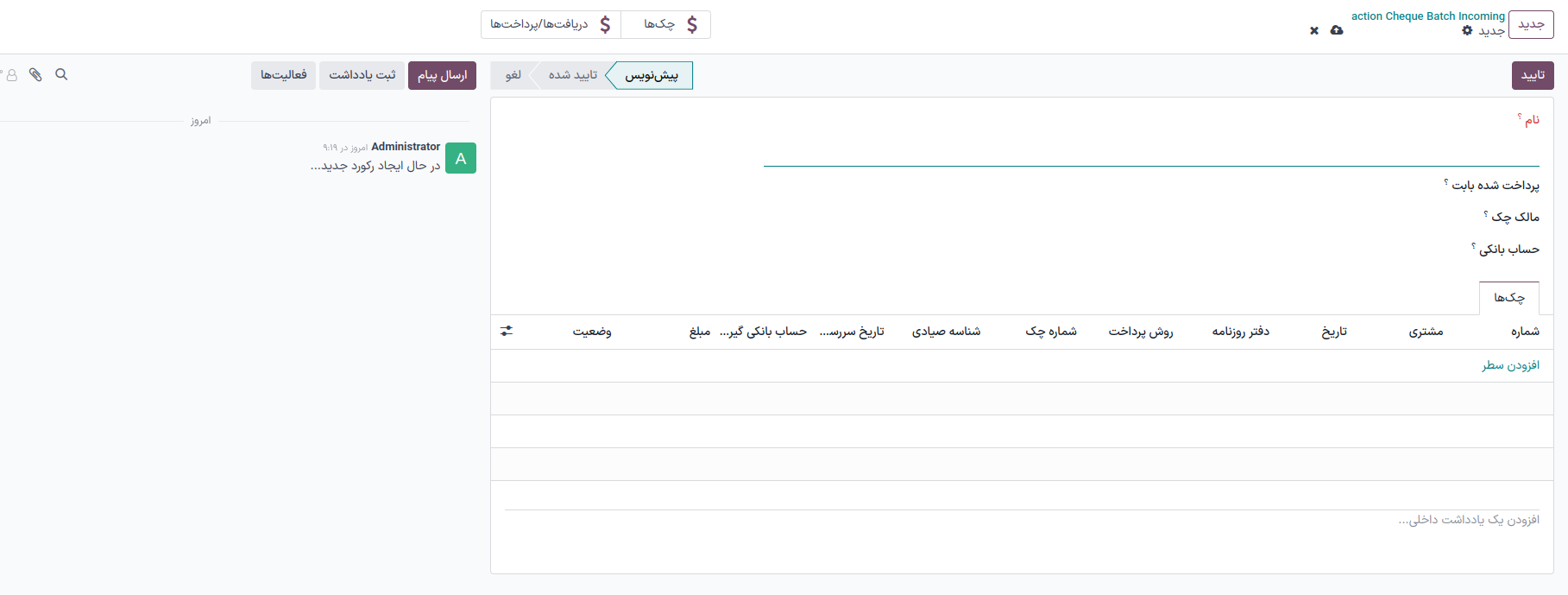Open the چک‌ها smart button with dollar icon
Viewport: 1568px width, 595px height.
click(x=666, y=24)
